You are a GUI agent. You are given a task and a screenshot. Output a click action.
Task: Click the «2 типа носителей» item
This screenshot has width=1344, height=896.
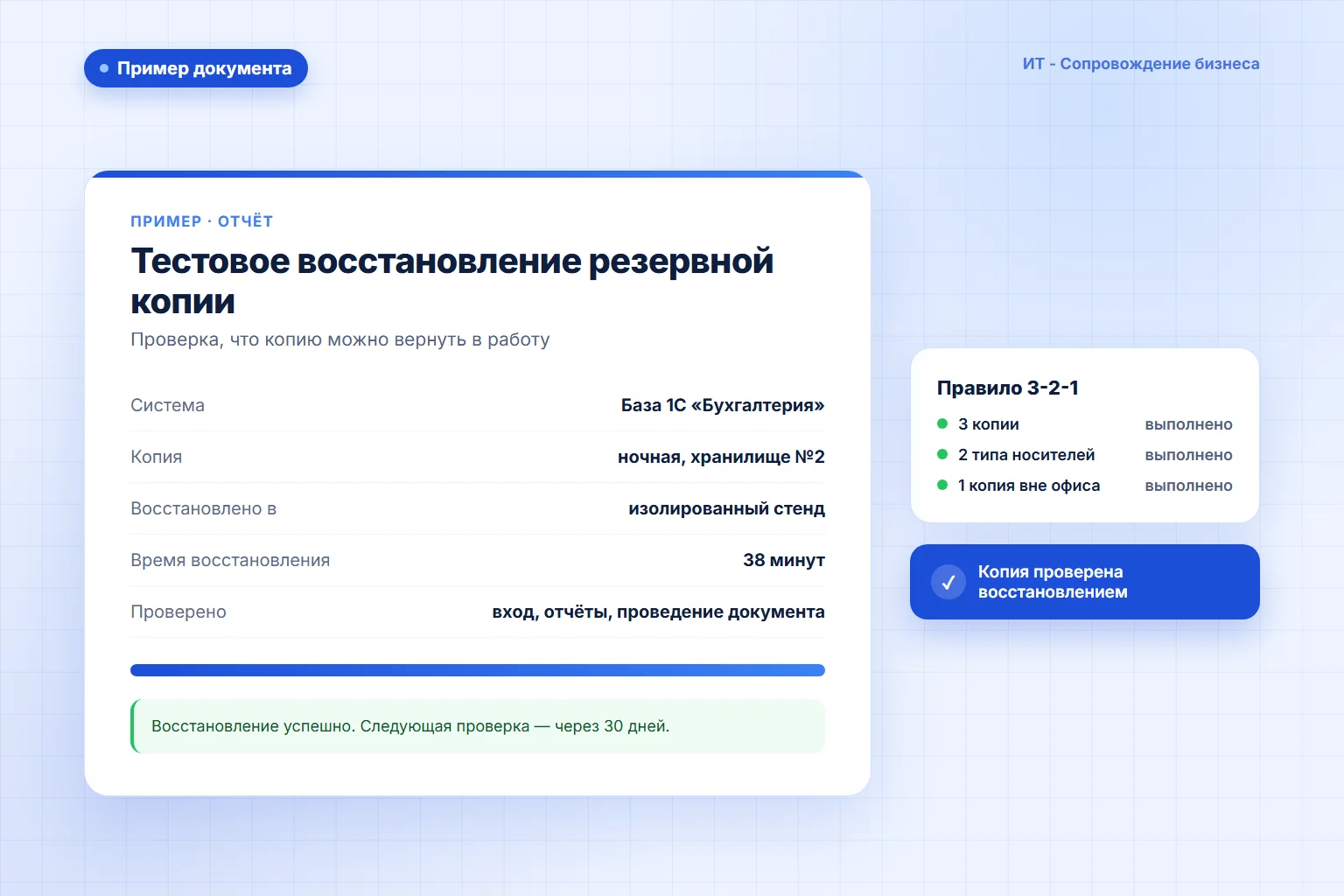point(1026,455)
